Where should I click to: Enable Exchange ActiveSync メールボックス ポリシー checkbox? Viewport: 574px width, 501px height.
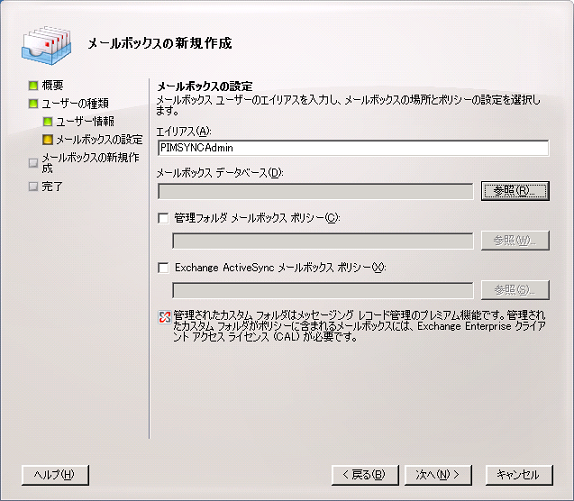163,268
